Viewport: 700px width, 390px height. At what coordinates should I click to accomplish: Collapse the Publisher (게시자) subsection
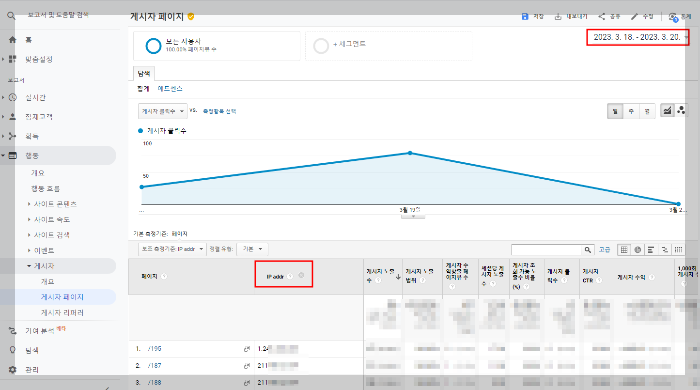[29, 266]
